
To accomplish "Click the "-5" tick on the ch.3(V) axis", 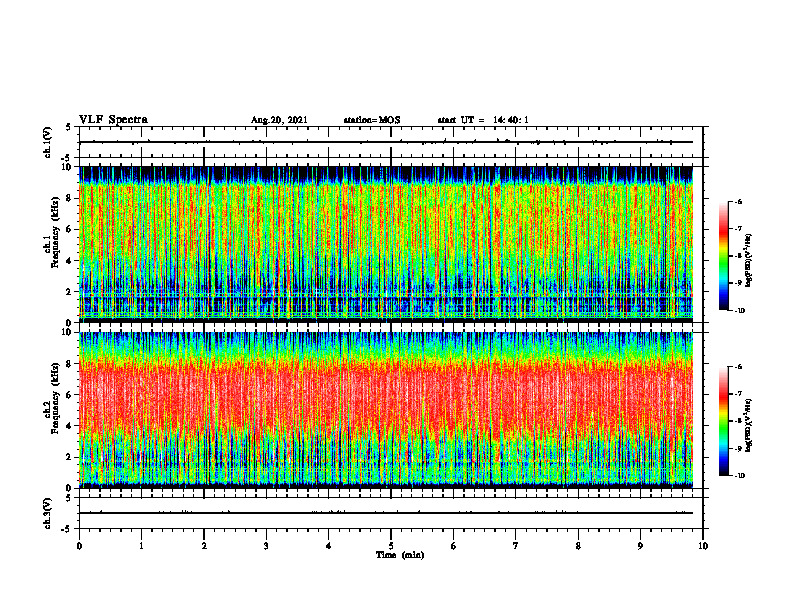I will pyautogui.click(x=66, y=529).
